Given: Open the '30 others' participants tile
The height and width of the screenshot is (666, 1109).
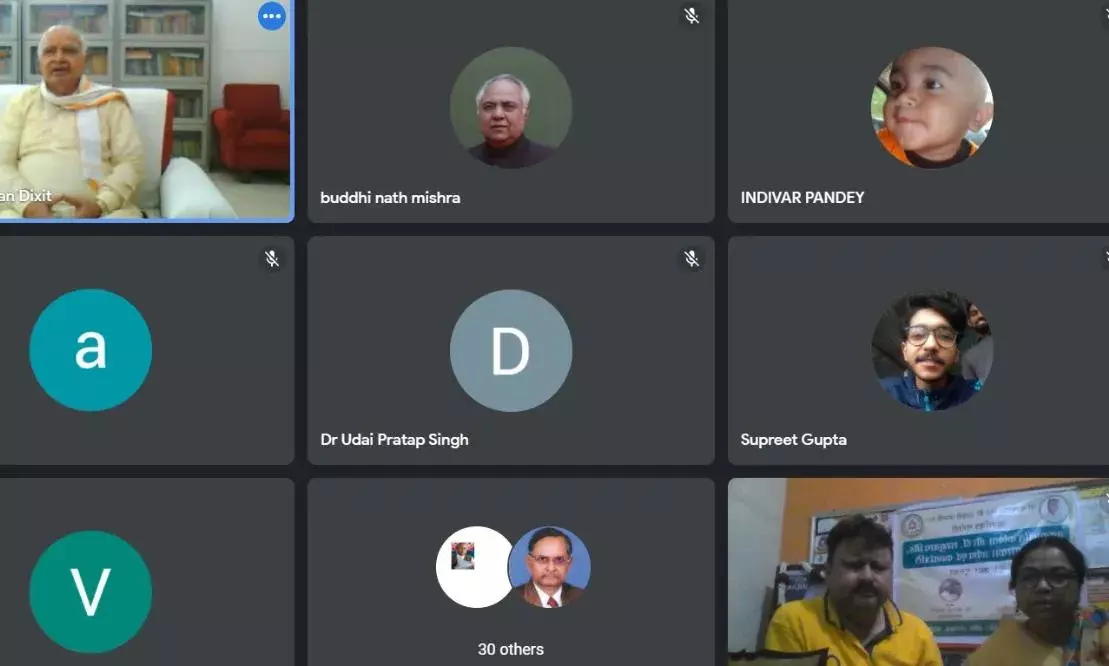Looking at the screenshot, I should point(511,572).
